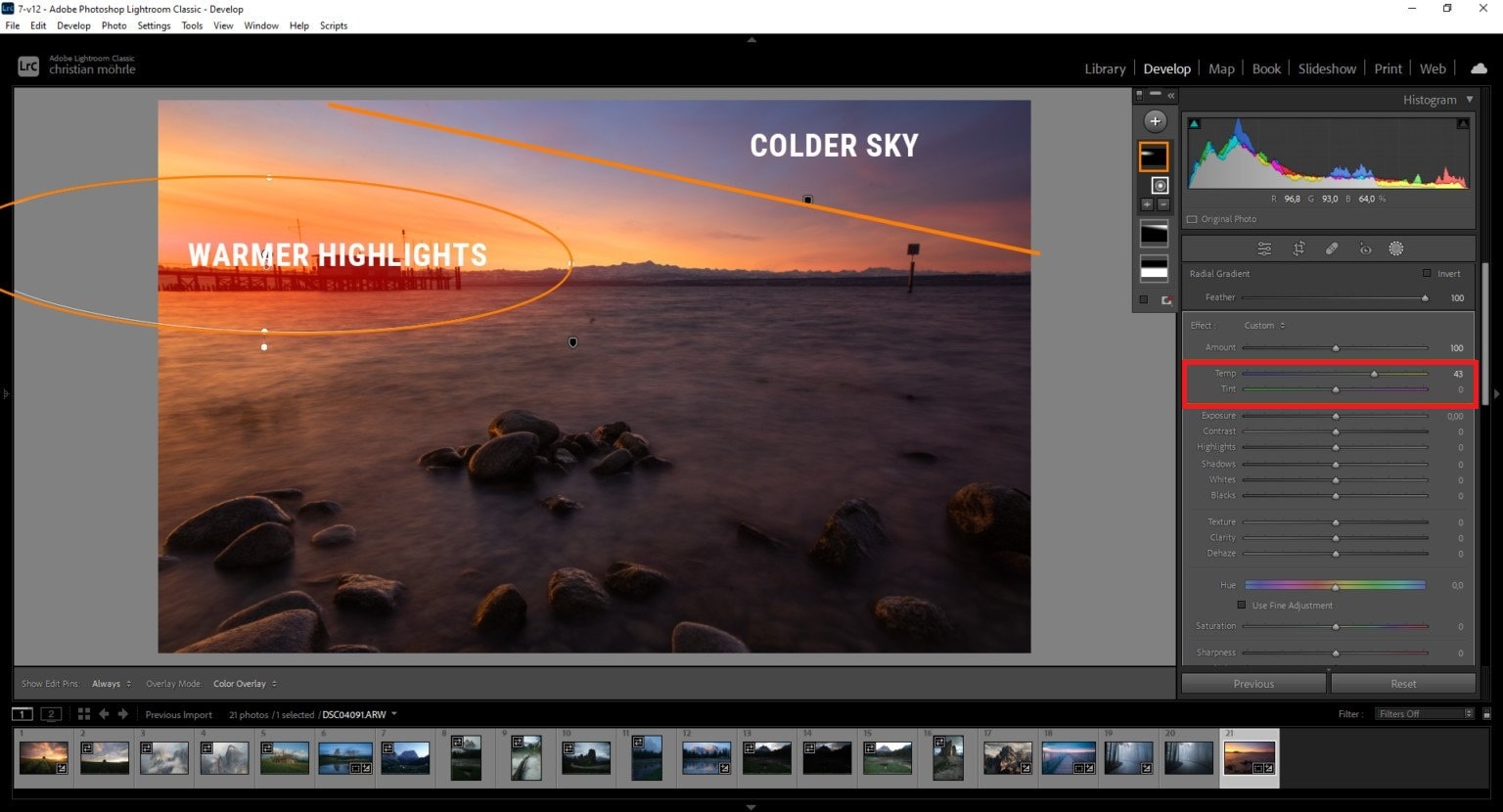Enable Use Fine Adjustment checkbox
Viewport: 1503px width, 812px height.
1242,605
